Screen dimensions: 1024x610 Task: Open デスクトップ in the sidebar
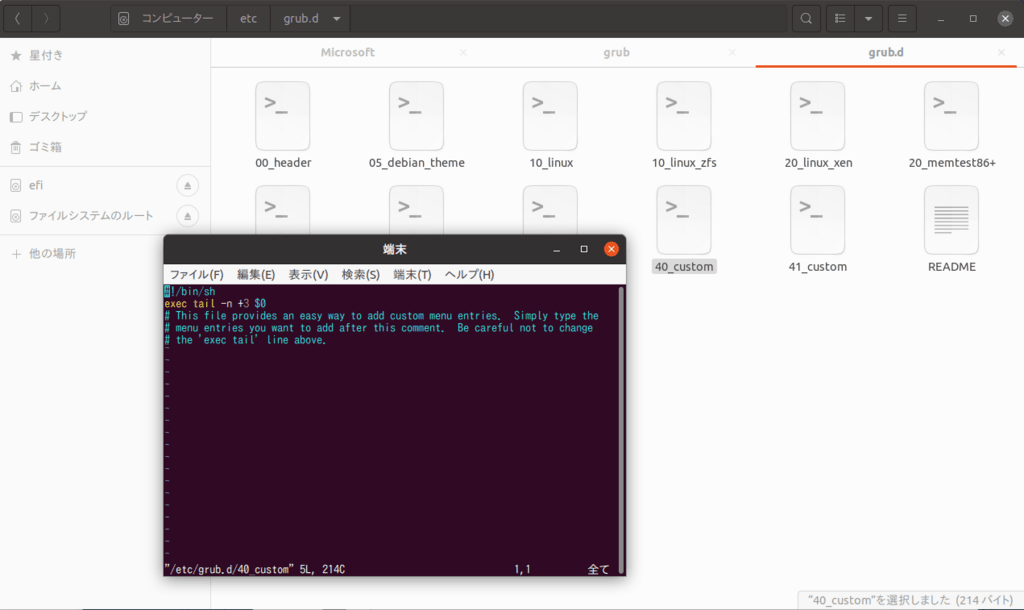104,116
